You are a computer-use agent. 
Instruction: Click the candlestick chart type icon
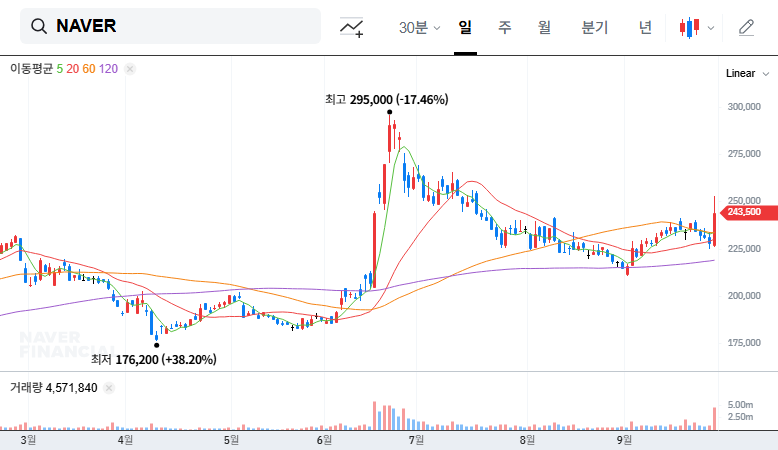click(x=690, y=28)
